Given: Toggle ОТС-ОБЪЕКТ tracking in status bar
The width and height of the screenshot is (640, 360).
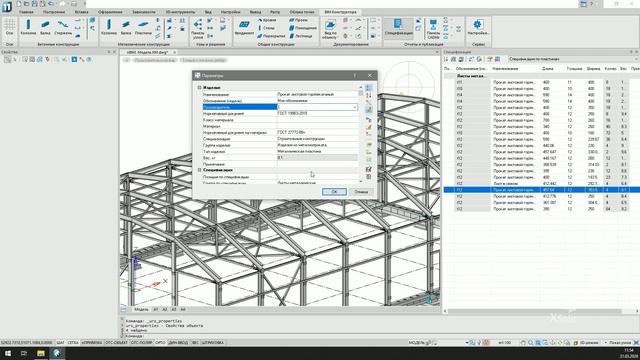Looking at the screenshot, I should (x=116, y=342).
